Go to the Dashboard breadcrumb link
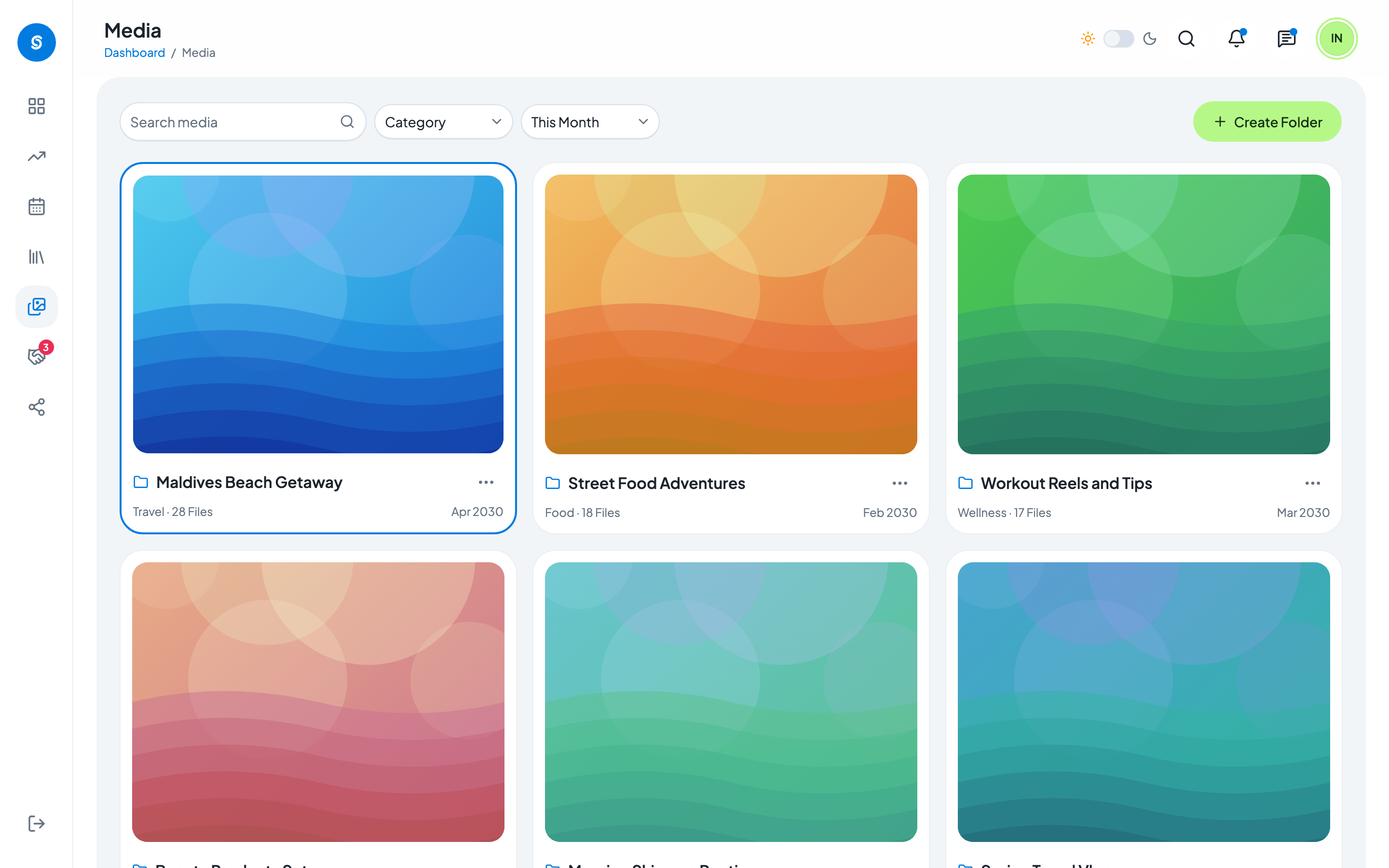Screen dimensions: 1389x868 (x=134, y=52)
